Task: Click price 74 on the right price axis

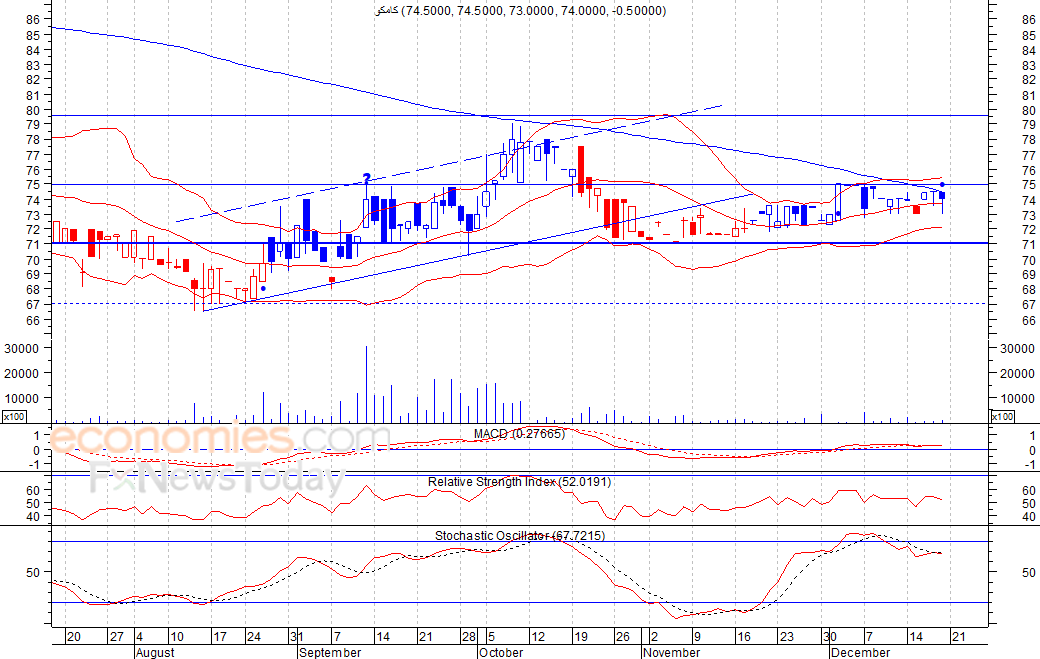Action: [x=1029, y=200]
